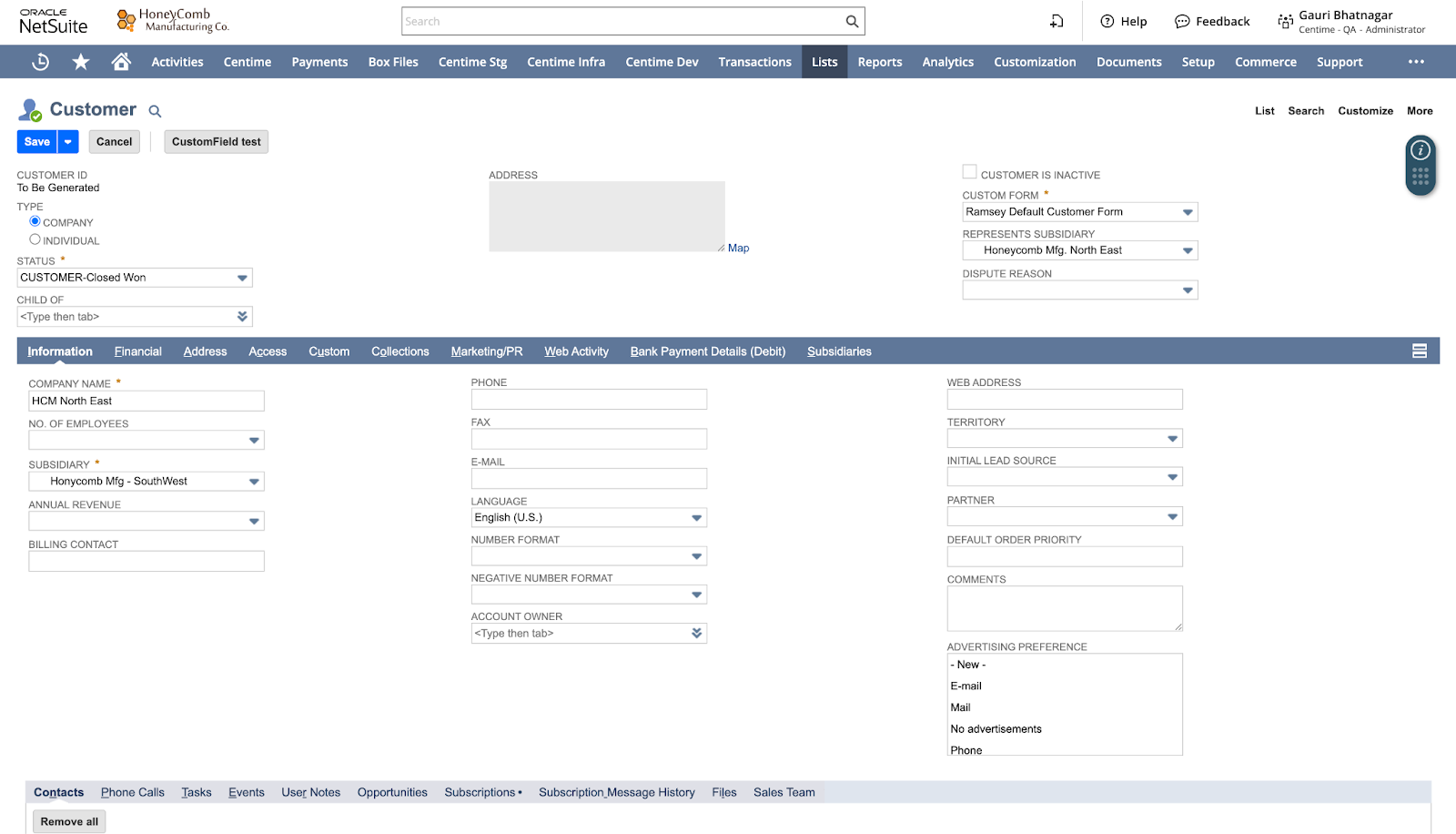This screenshot has width=1456, height=834.
Task: Check the Customer Is Inactive checkbox
Action: tap(970, 172)
